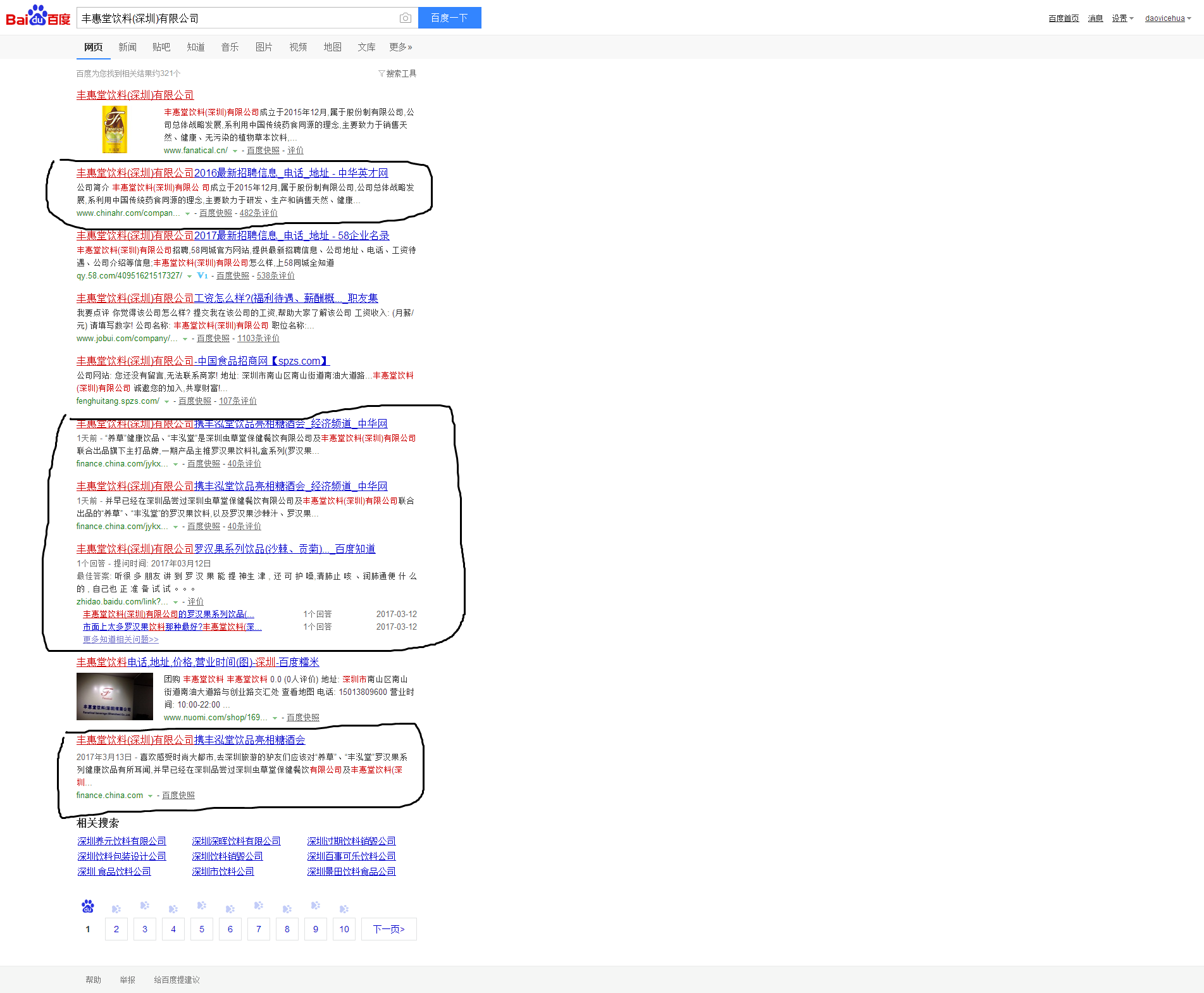Click the 百度一下 search button

tap(449, 18)
